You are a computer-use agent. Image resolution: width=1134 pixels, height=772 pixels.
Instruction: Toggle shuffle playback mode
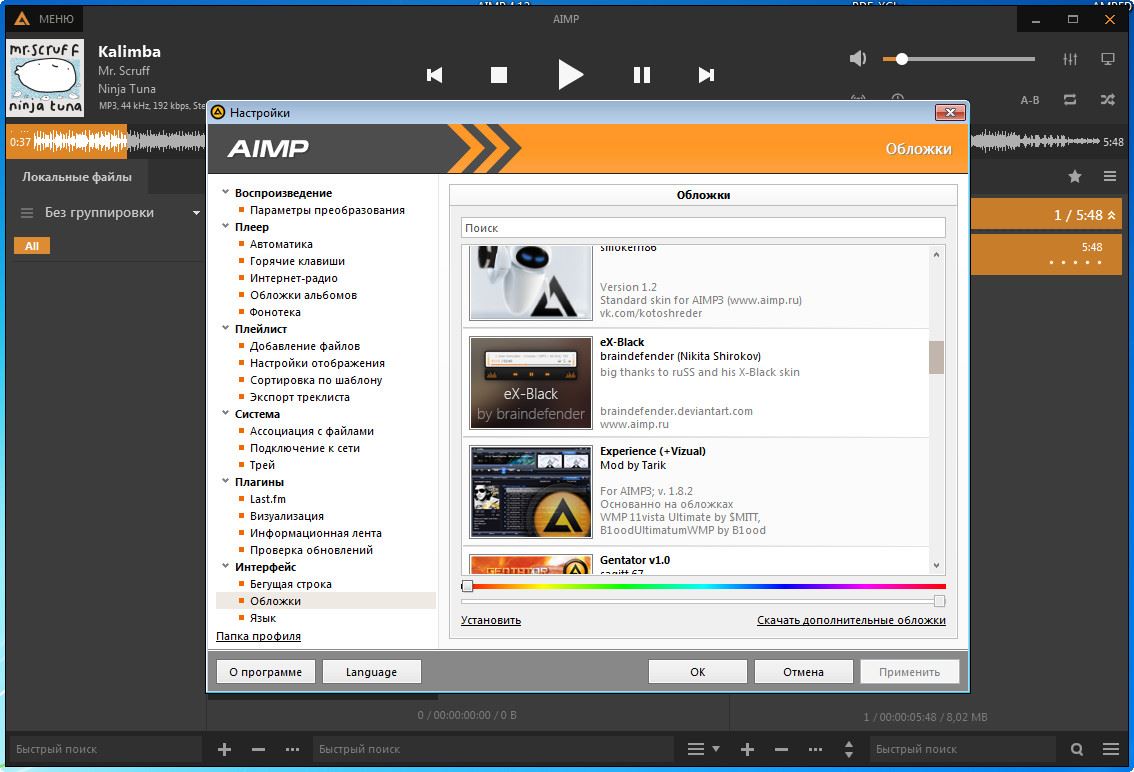pyautogui.click(x=1107, y=100)
